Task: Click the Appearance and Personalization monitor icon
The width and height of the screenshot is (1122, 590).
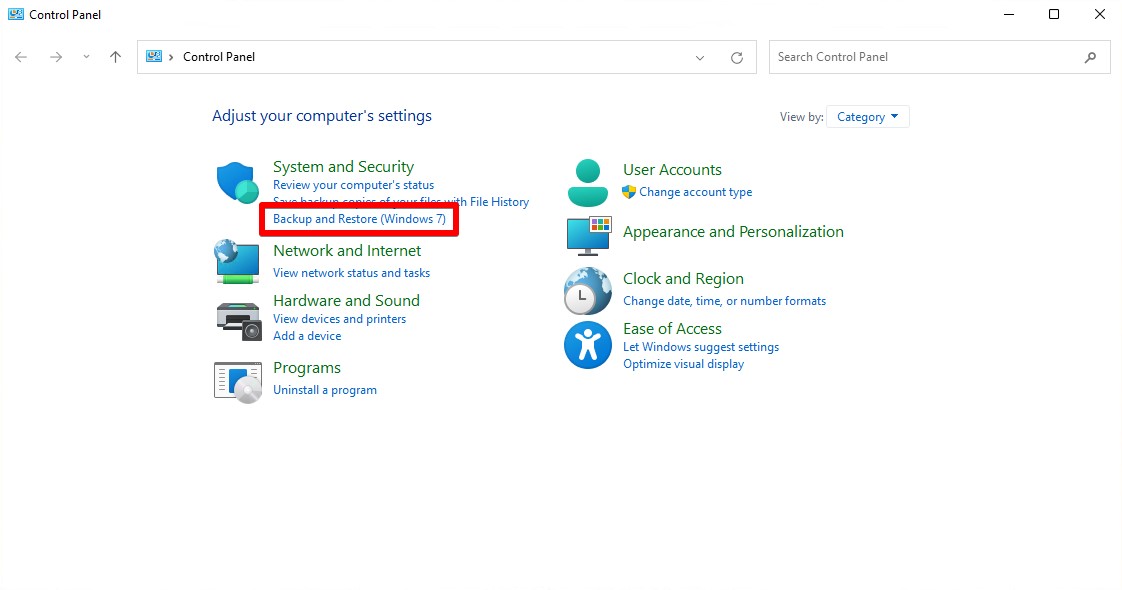Action: tap(587, 239)
